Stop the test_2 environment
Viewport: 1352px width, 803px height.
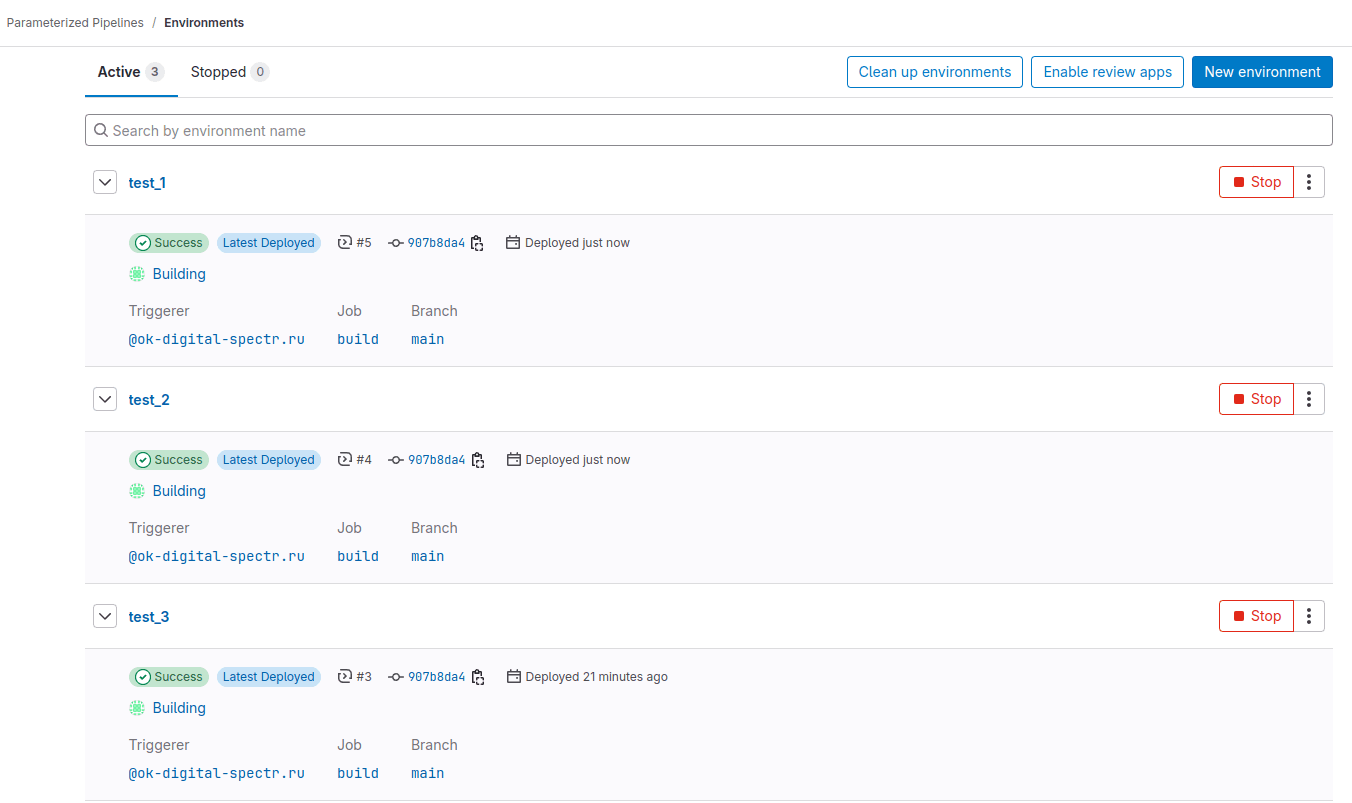coord(1256,399)
